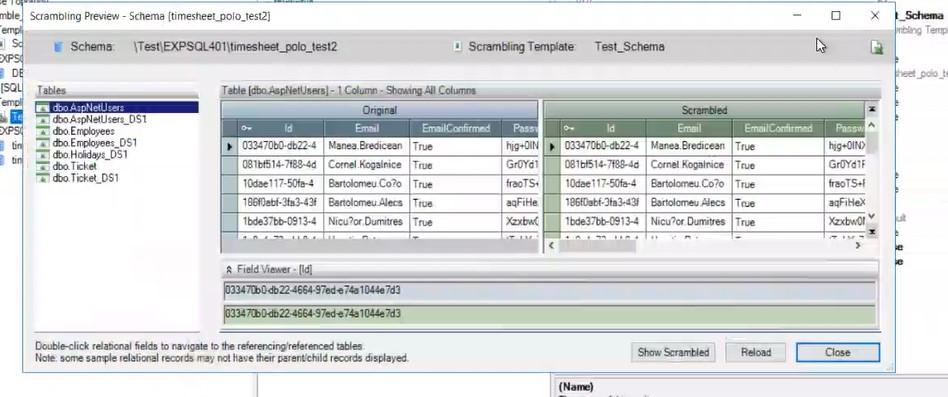
Task: Collapse the Field Viewer panel
Action: pyautogui.click(x=229, y=270)
